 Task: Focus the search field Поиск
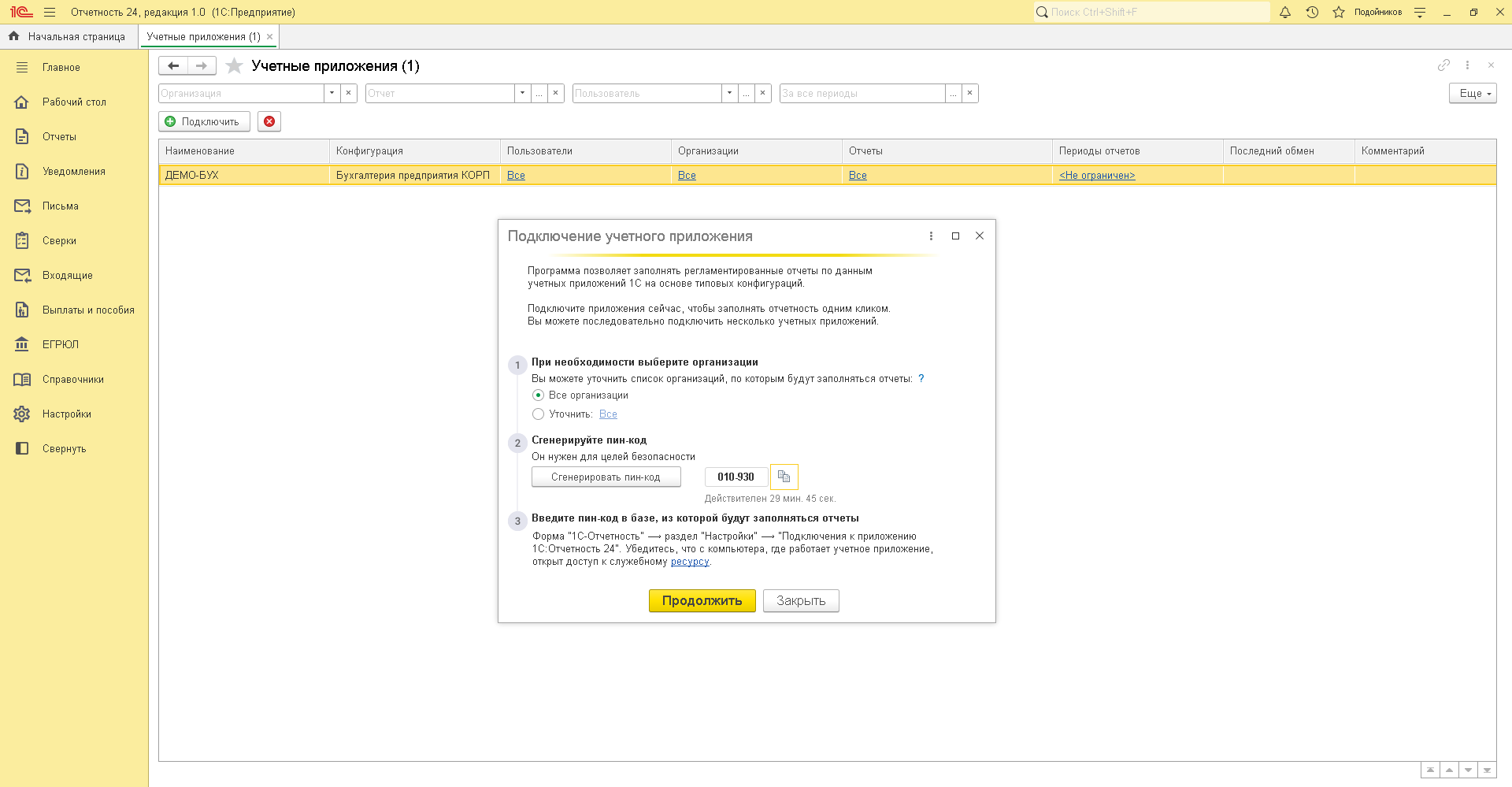(1152, 12)
